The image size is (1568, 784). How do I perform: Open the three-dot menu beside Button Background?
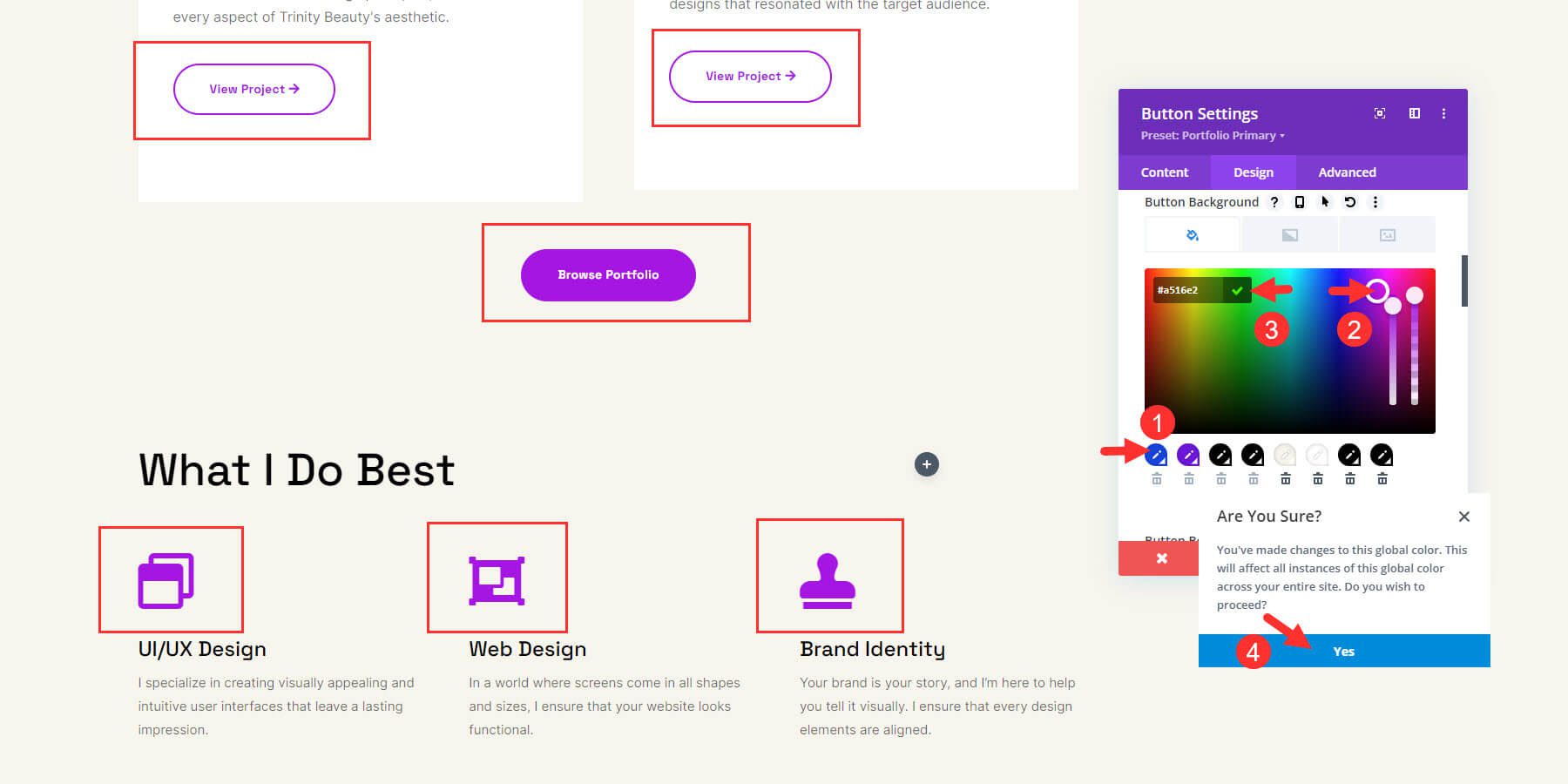pos(1375,202)
